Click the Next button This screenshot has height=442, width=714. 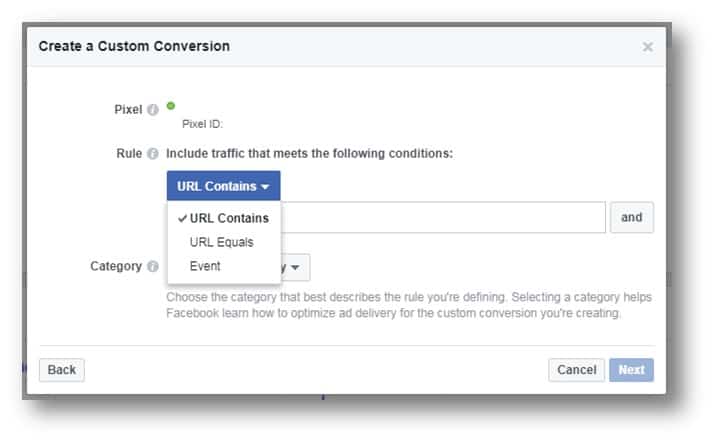[632, 370]
